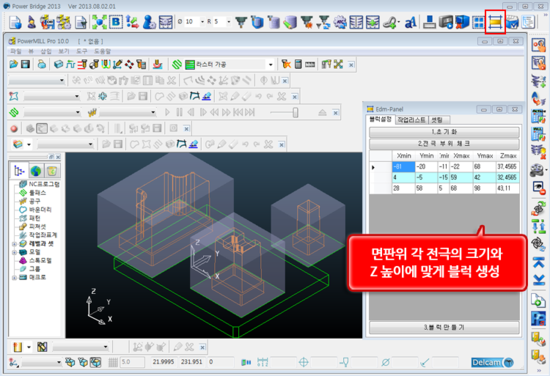Open the 도구 menu
Screen dimensions: 550x376
tap(82, 51)
